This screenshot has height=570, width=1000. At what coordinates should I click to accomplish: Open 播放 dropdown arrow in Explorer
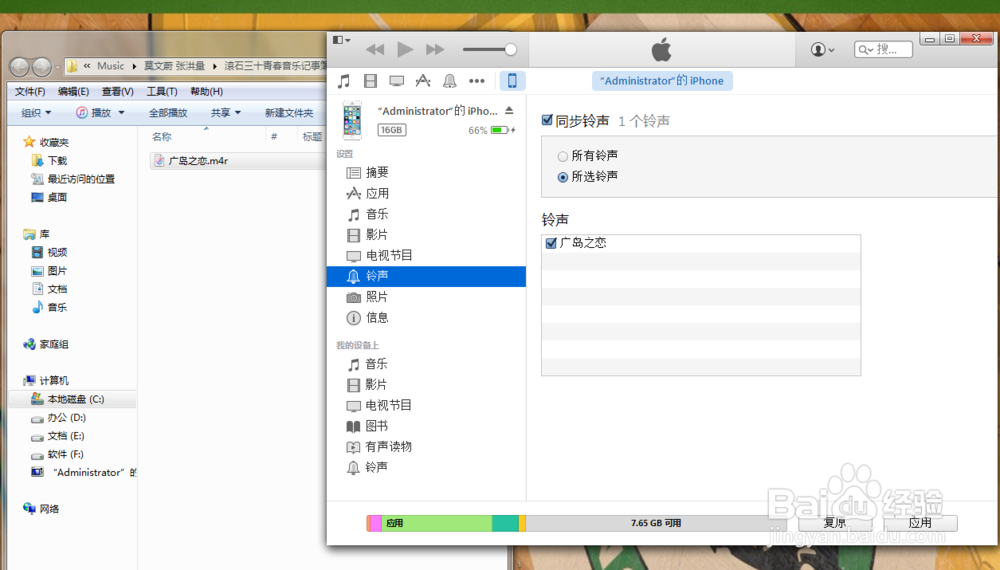[121, 113]
